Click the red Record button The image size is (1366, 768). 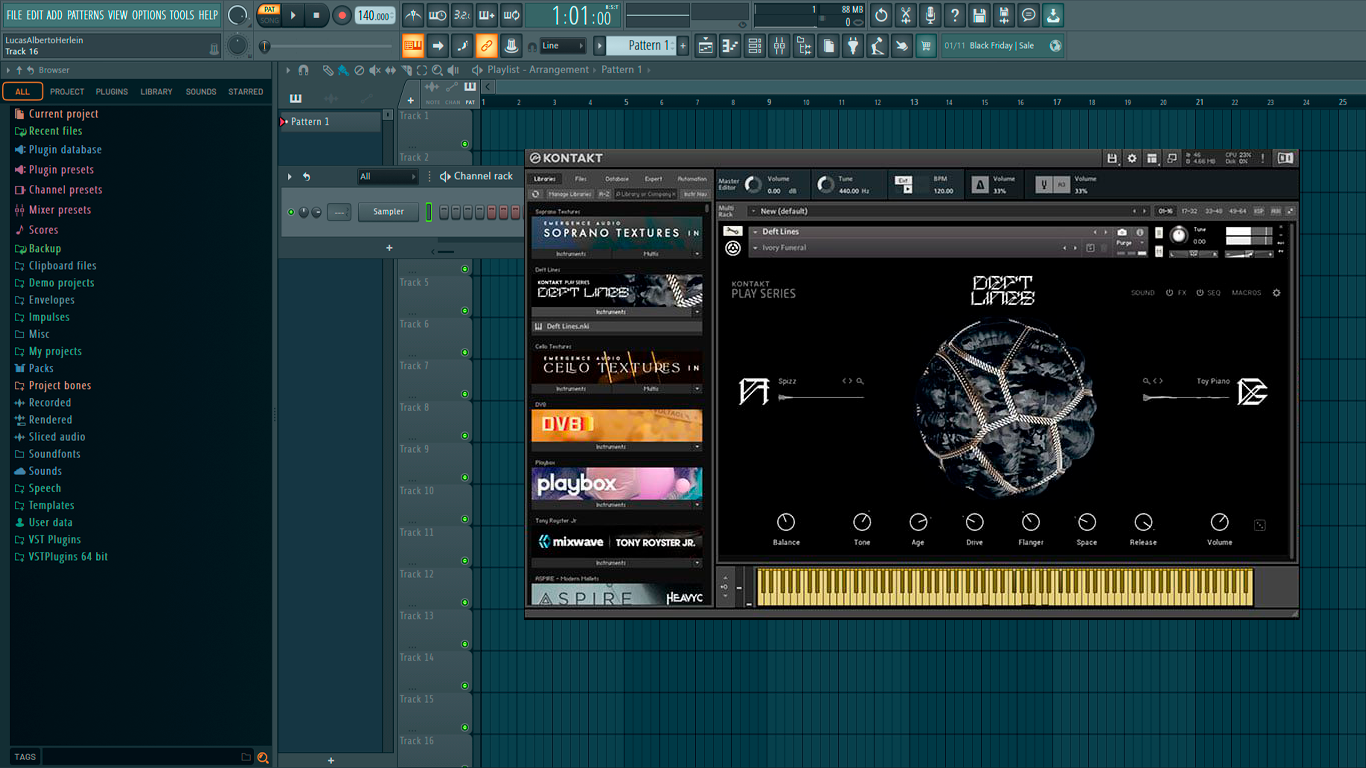[x=342, y=16]
